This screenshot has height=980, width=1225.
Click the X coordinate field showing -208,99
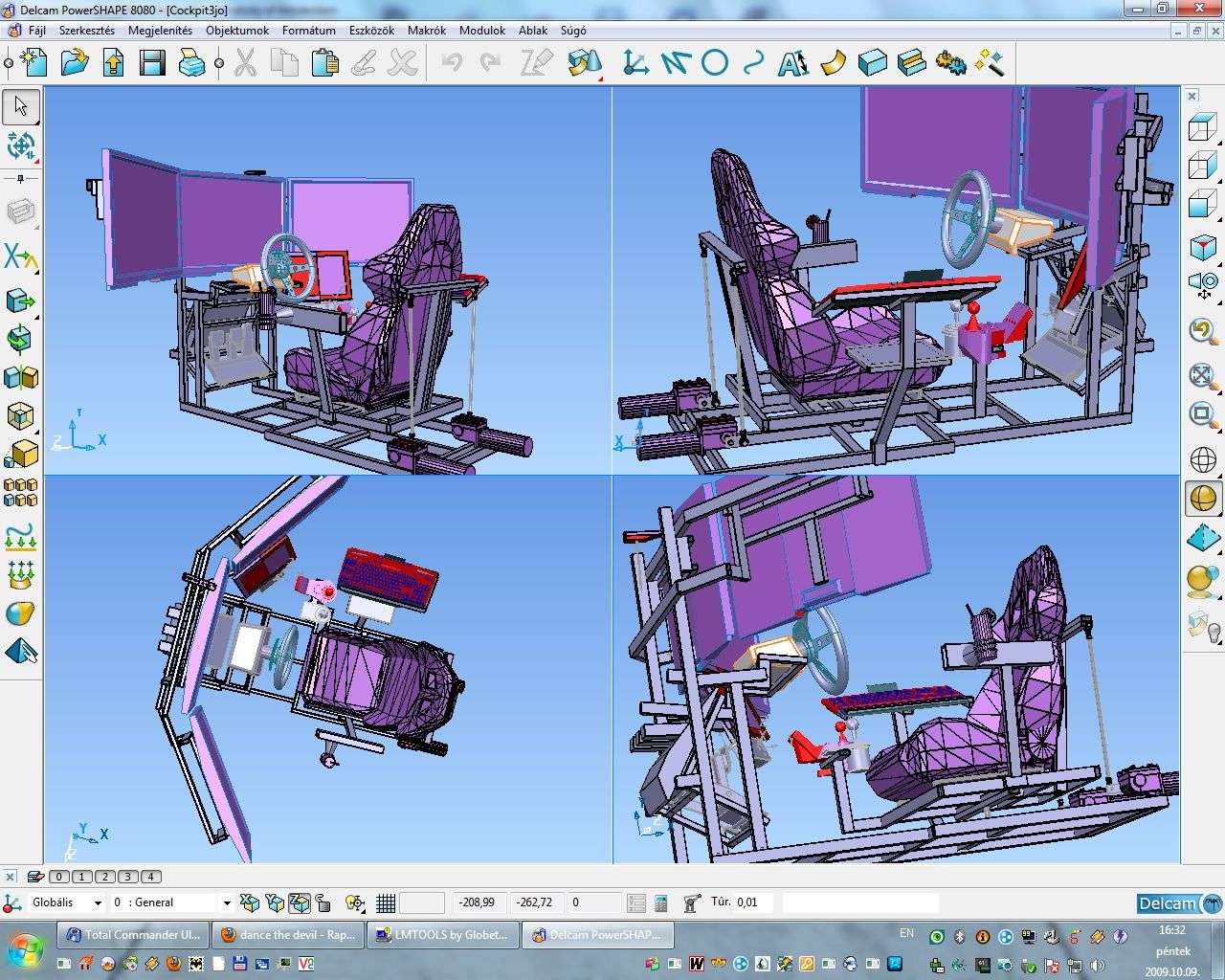tap(479, 902)
